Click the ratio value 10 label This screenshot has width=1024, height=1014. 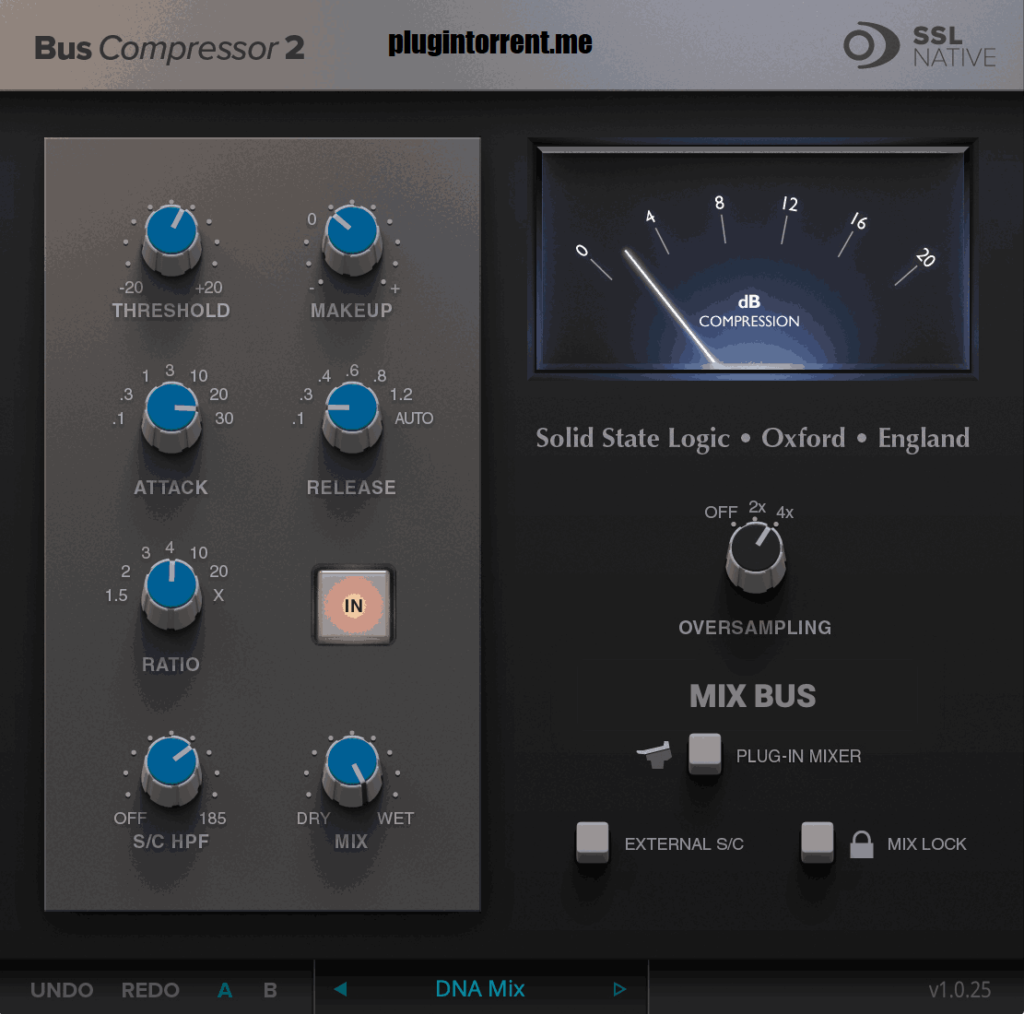click(199, 553)
